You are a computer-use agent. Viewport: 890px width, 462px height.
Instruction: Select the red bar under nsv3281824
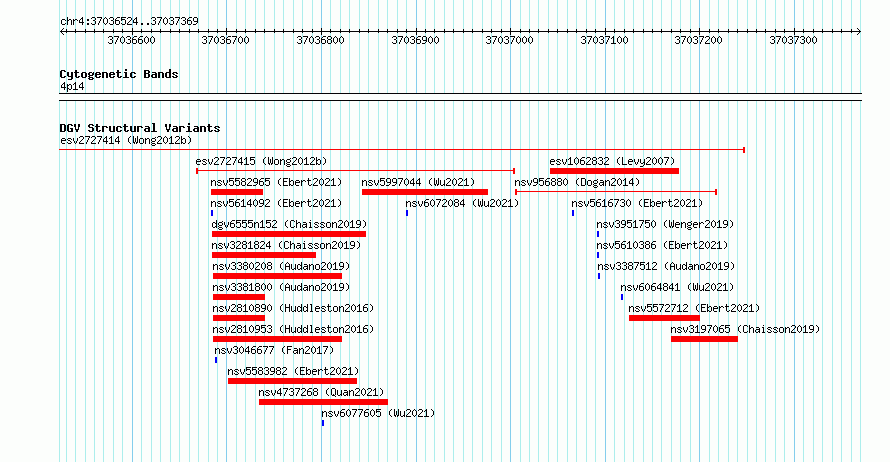click(x=264, y=255)
